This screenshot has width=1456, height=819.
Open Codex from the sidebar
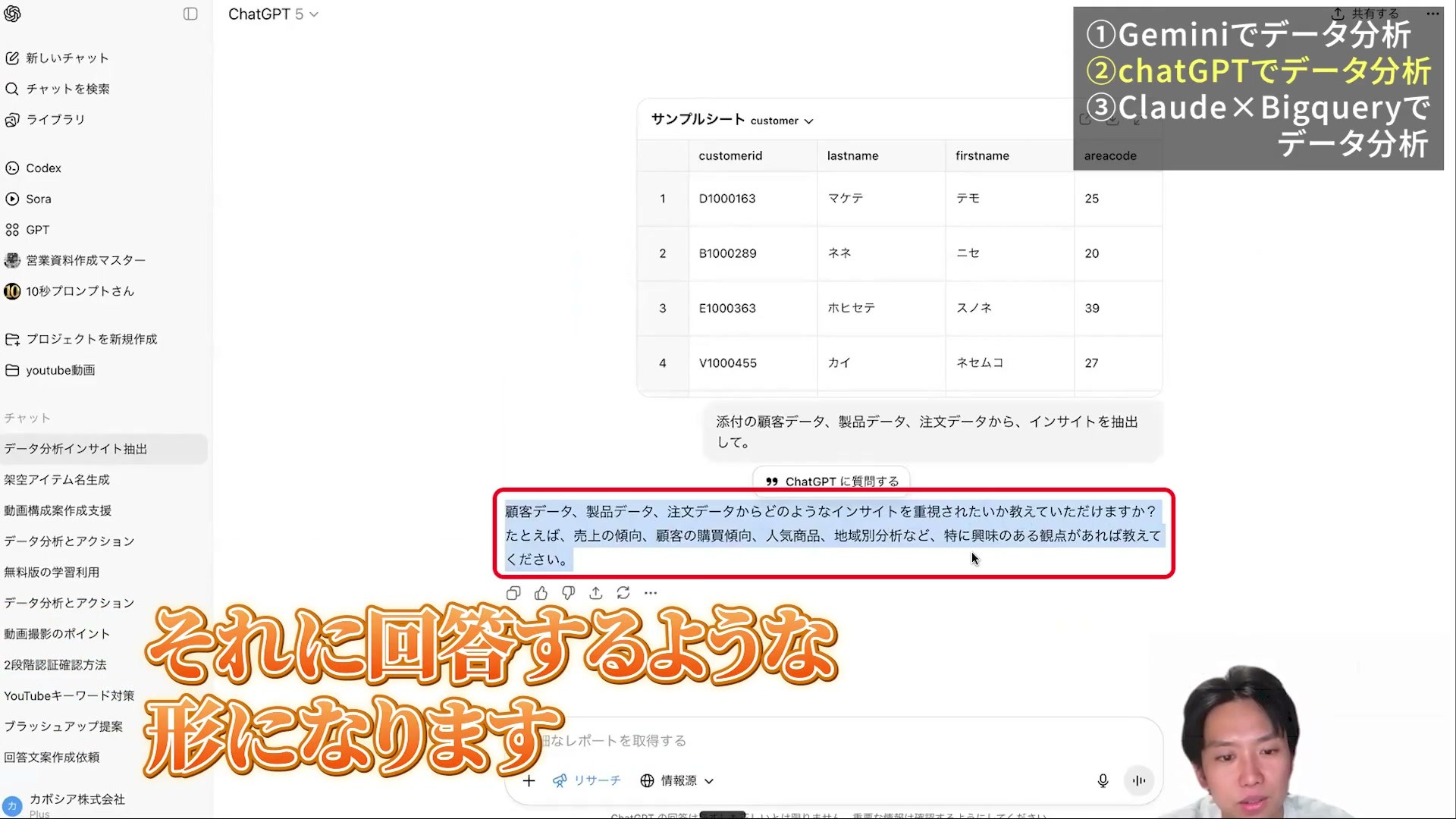[34, 168]
